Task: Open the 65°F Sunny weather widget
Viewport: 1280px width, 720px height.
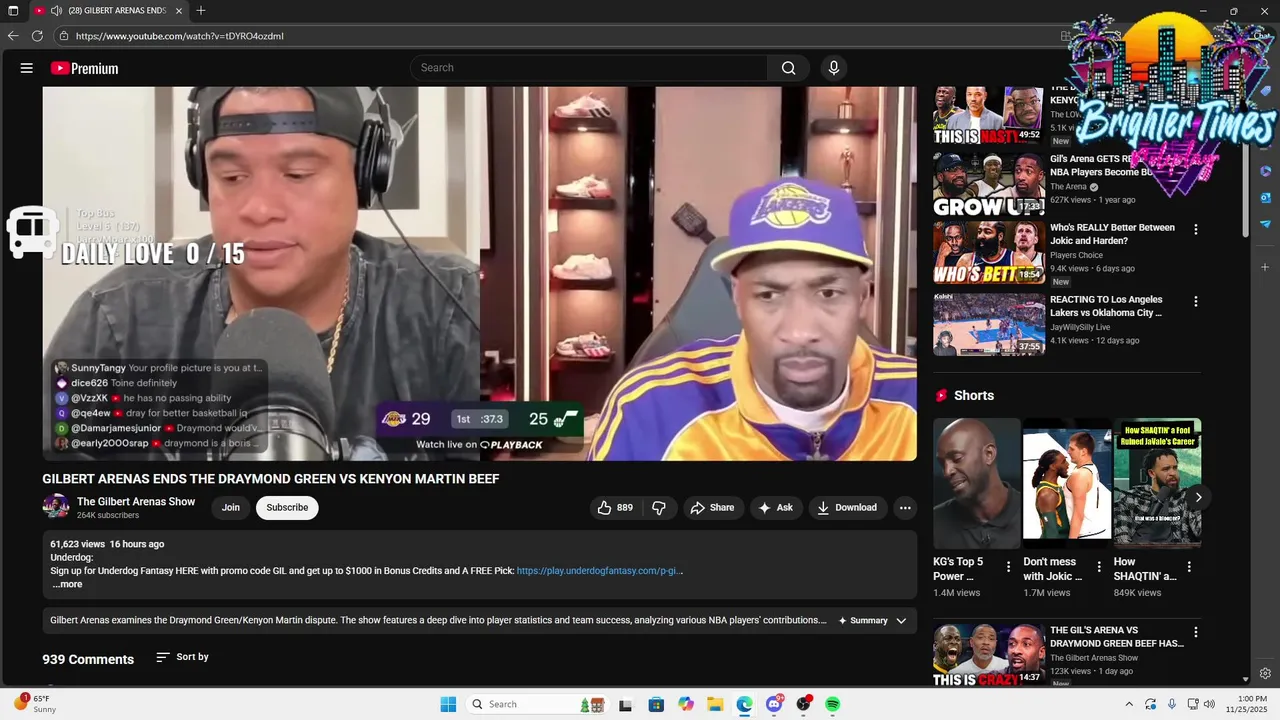Action: pos(36,703)
